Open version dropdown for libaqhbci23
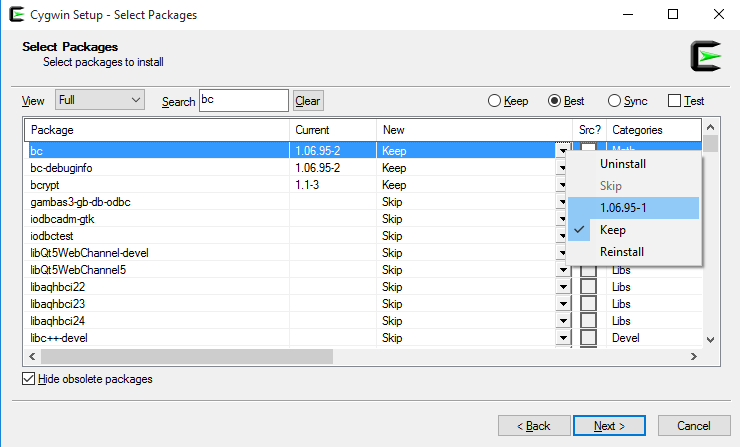 tap(563, 304)
